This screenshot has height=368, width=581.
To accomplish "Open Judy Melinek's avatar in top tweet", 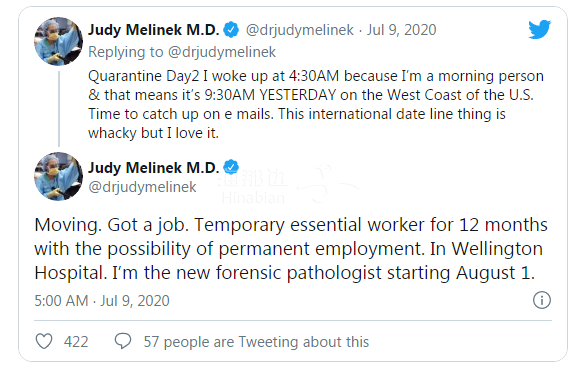I will [59, 41].
